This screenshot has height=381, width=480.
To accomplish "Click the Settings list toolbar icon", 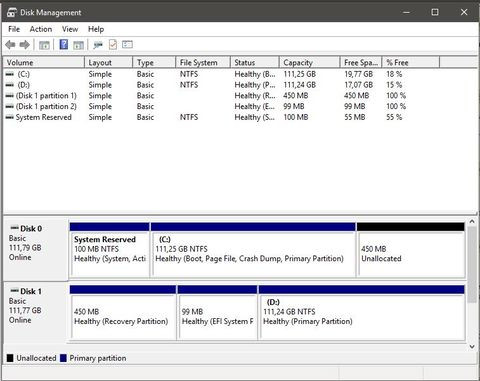I will 127,44.
